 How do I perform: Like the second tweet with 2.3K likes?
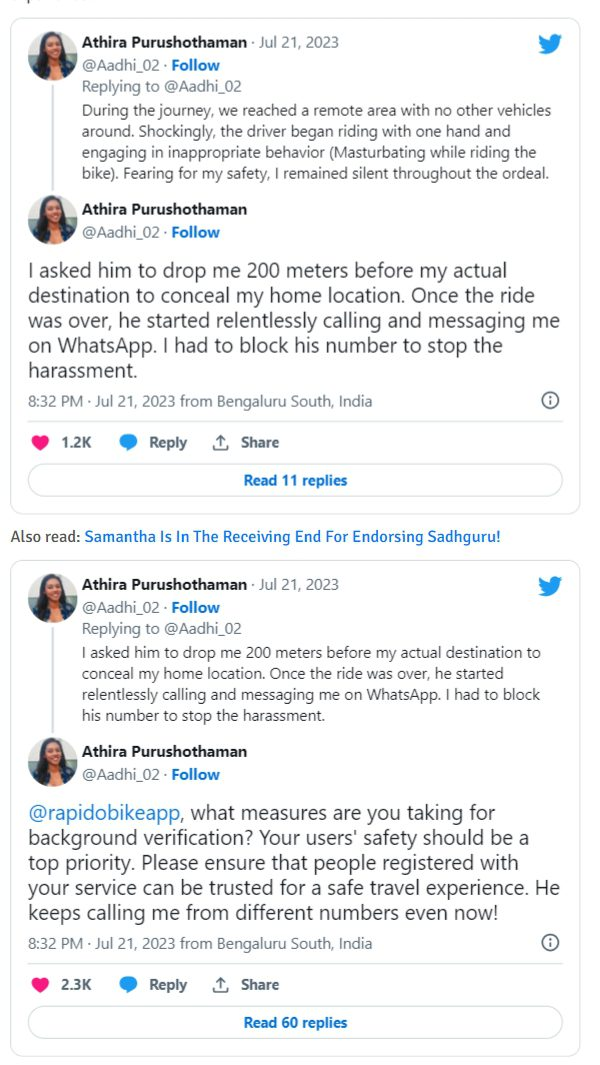[x=40, y=985]
